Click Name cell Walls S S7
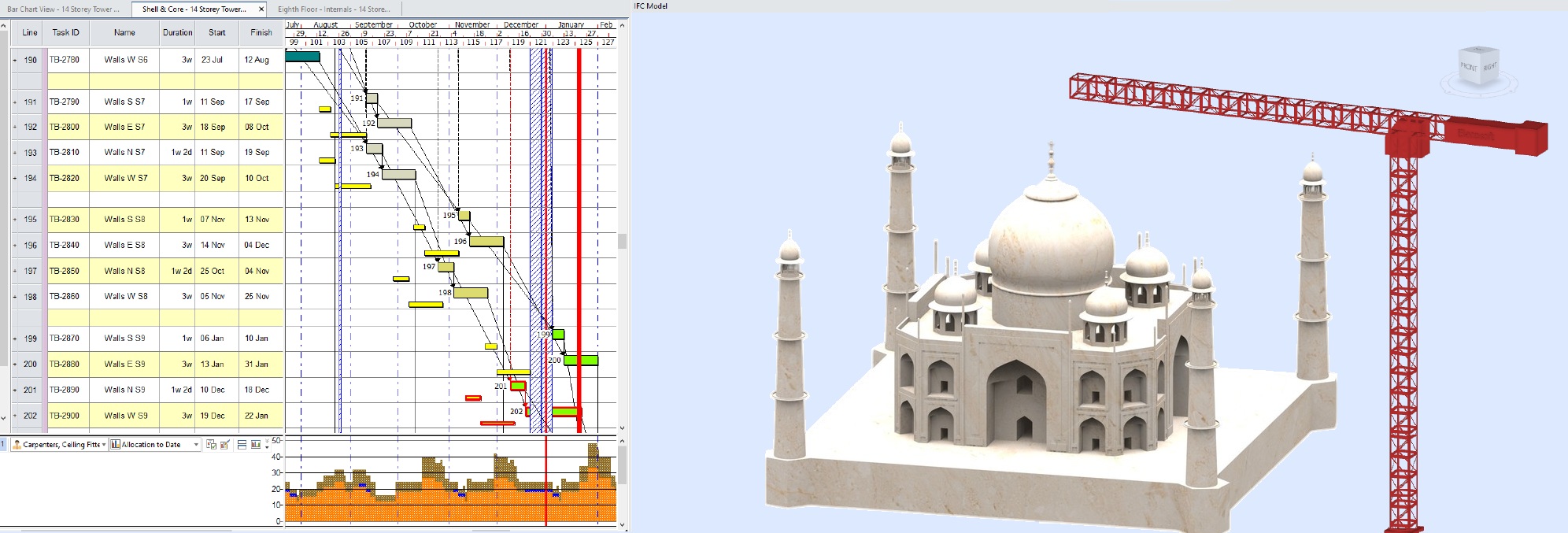Image resolution: width=1568 pixels, height=533 pixels. tap(124, 102)
